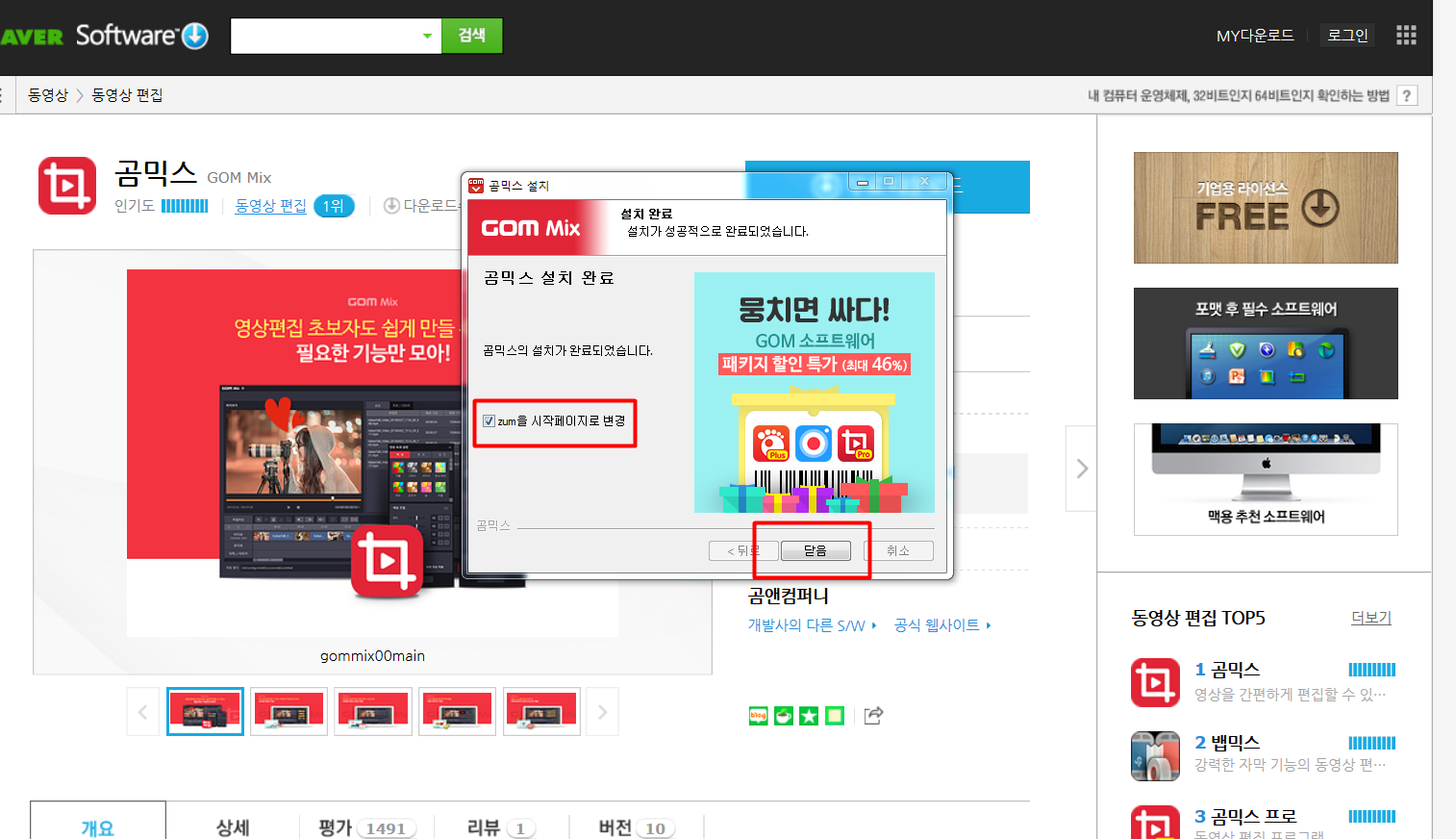Click the green square memo icon
The width and height of the screenshot is (1456, 839).
(835, 716)
